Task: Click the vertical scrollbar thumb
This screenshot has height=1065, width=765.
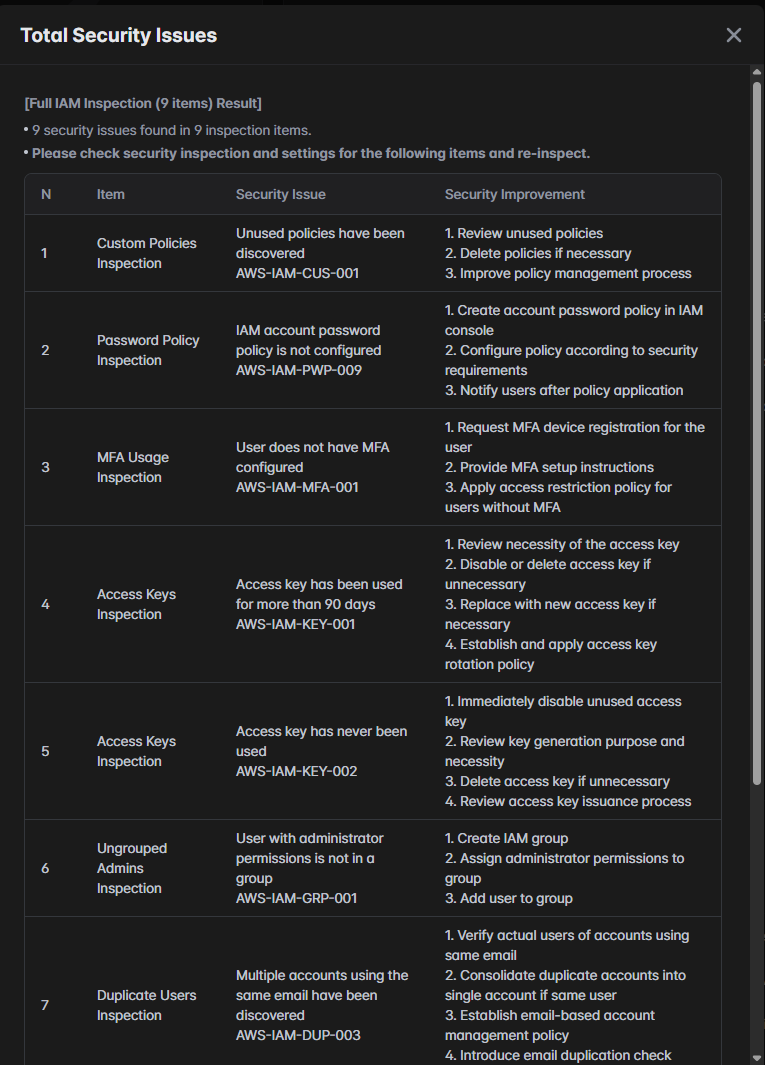Action: click(x=757, y=430)
